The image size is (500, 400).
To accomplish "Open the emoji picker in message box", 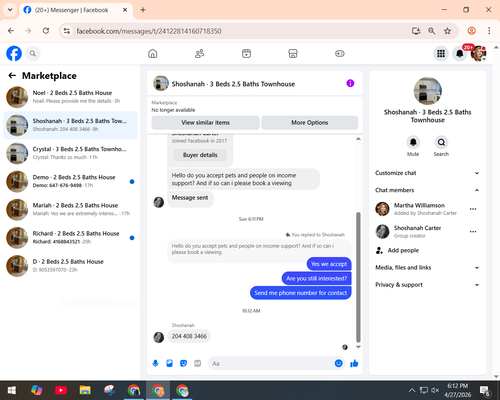I will 338,363.
